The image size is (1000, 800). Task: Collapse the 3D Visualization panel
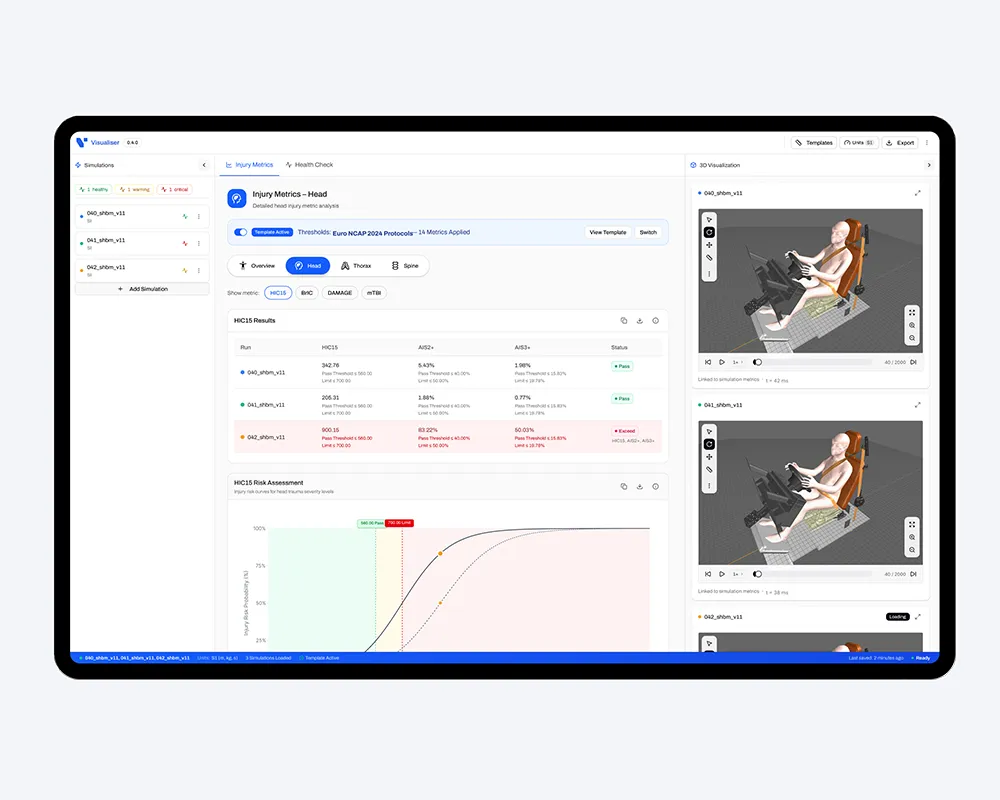pos(928,165)
